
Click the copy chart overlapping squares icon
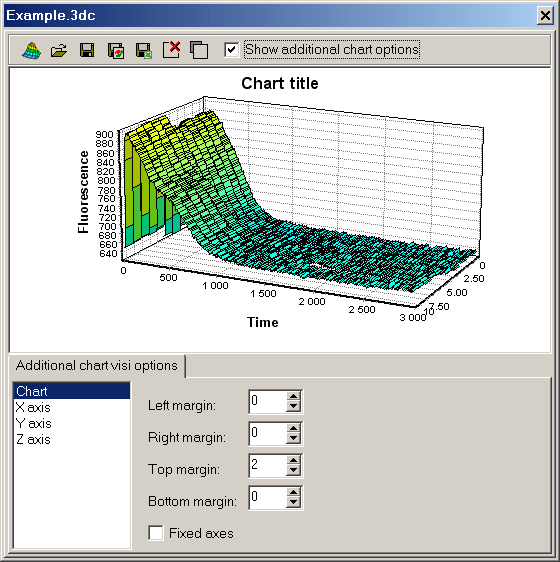coord(199,50)
